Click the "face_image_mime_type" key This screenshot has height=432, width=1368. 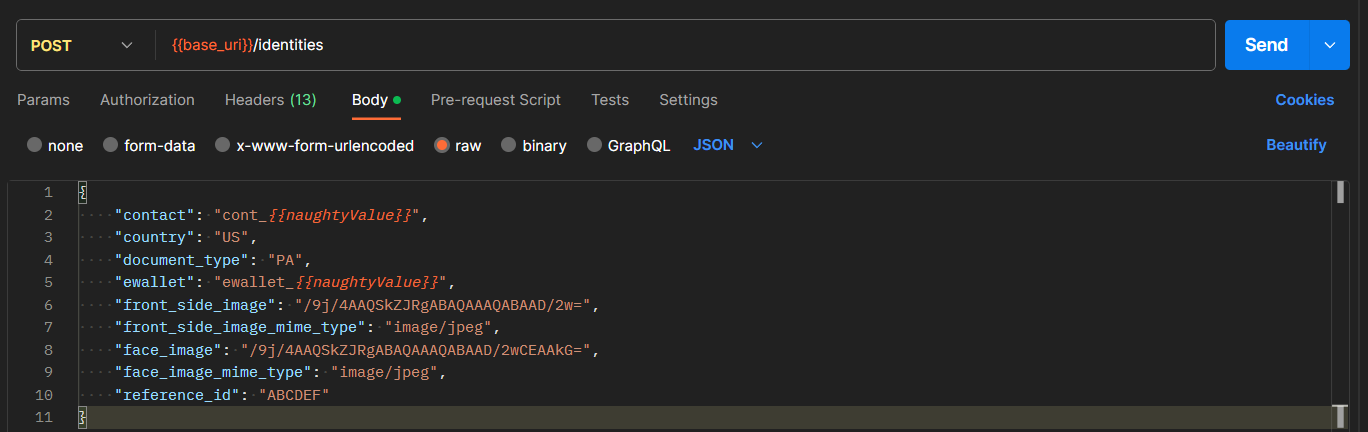pyautogui.click(x=212, y=372)
